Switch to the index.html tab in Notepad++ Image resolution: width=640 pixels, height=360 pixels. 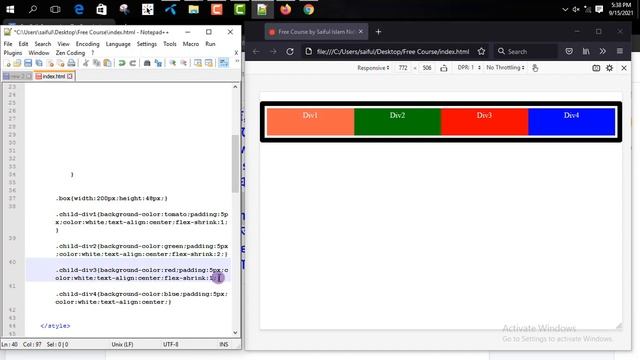[x=53, y=76]
